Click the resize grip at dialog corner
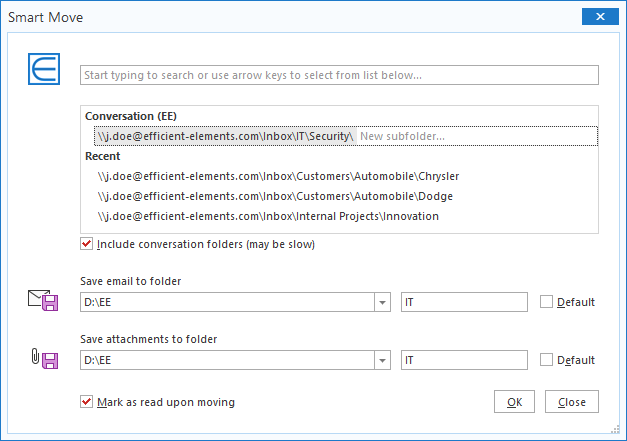Screen dimensions: 627x441 (x=615, y=429)
